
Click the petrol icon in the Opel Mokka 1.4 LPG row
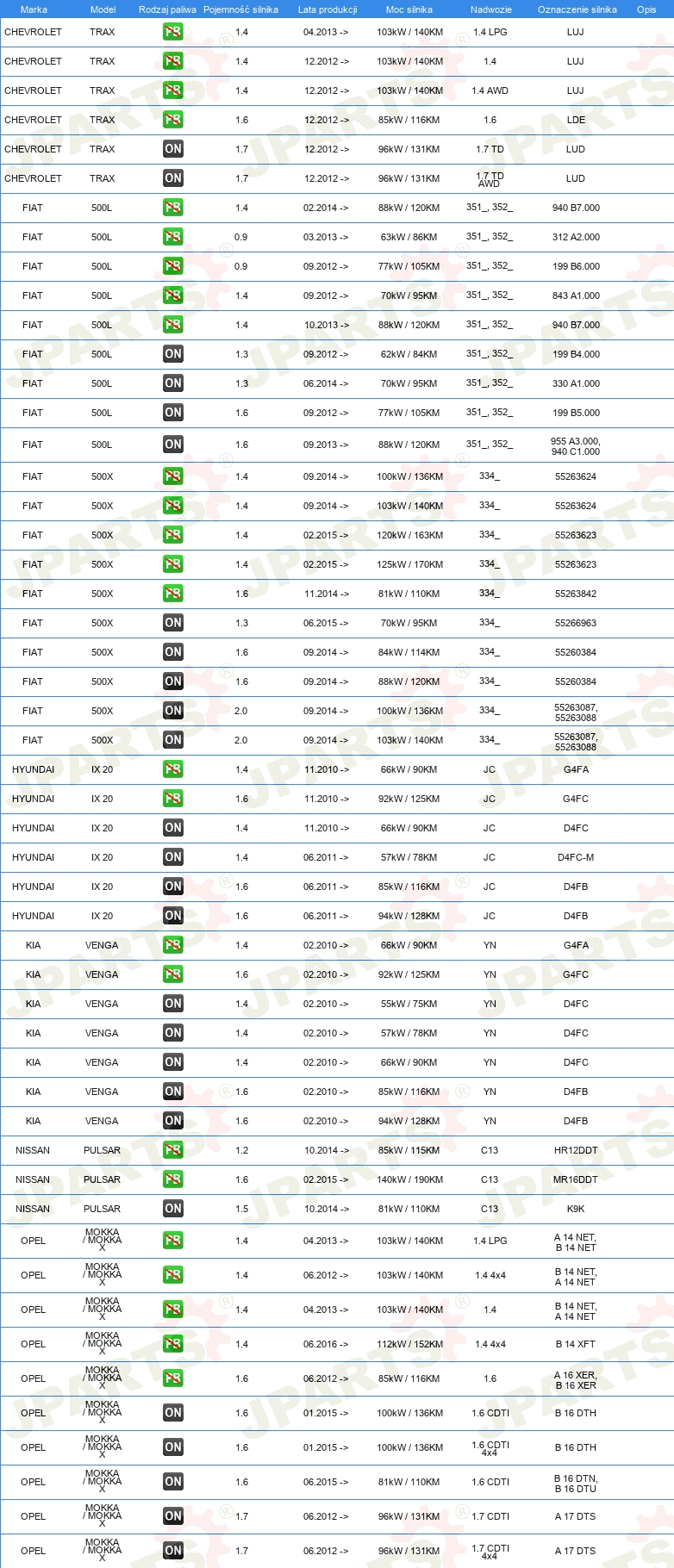(x=173, y=1241)
